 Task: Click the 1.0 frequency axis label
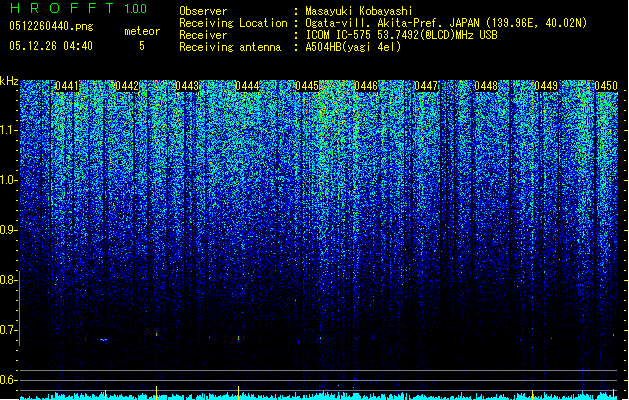[9, 180]
